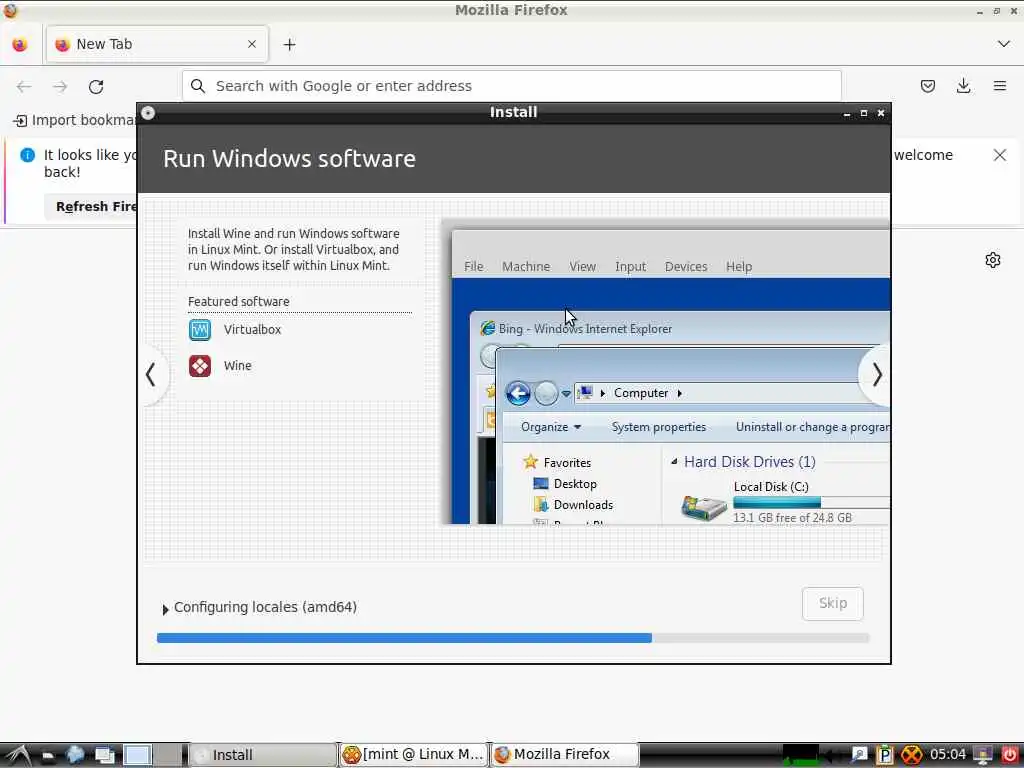Image resolution: width=1024 pixels, height=768 pixels.
Task: Click the tray P clipboard icon
Action: pyautogui.click(x=884, y=755)
